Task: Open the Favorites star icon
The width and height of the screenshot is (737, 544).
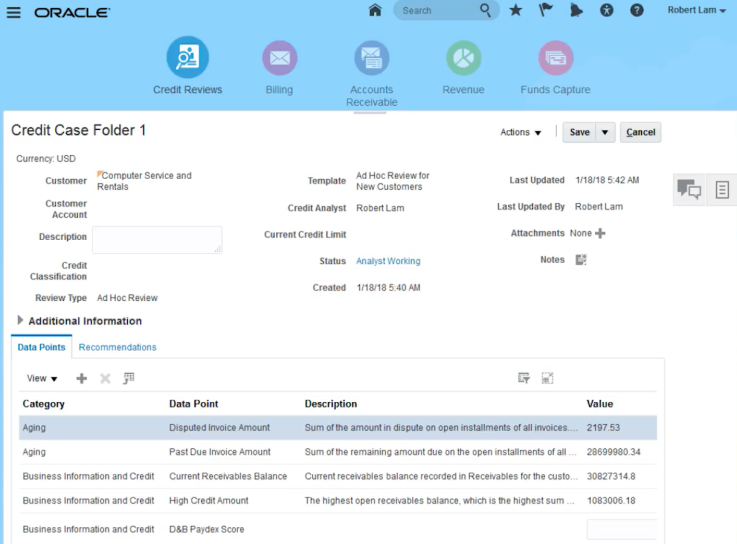Action: [x=515, y=11]
